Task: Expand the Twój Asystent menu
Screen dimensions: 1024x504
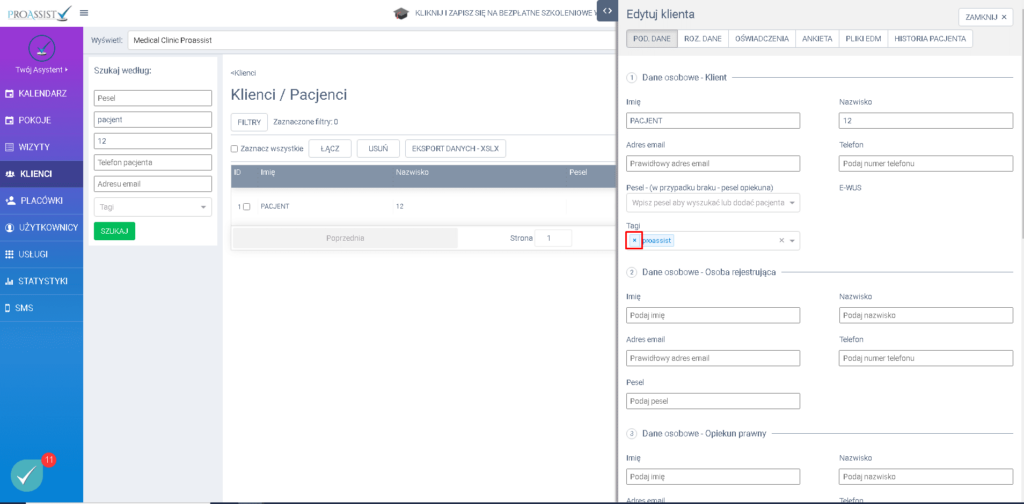Action: 41,70
